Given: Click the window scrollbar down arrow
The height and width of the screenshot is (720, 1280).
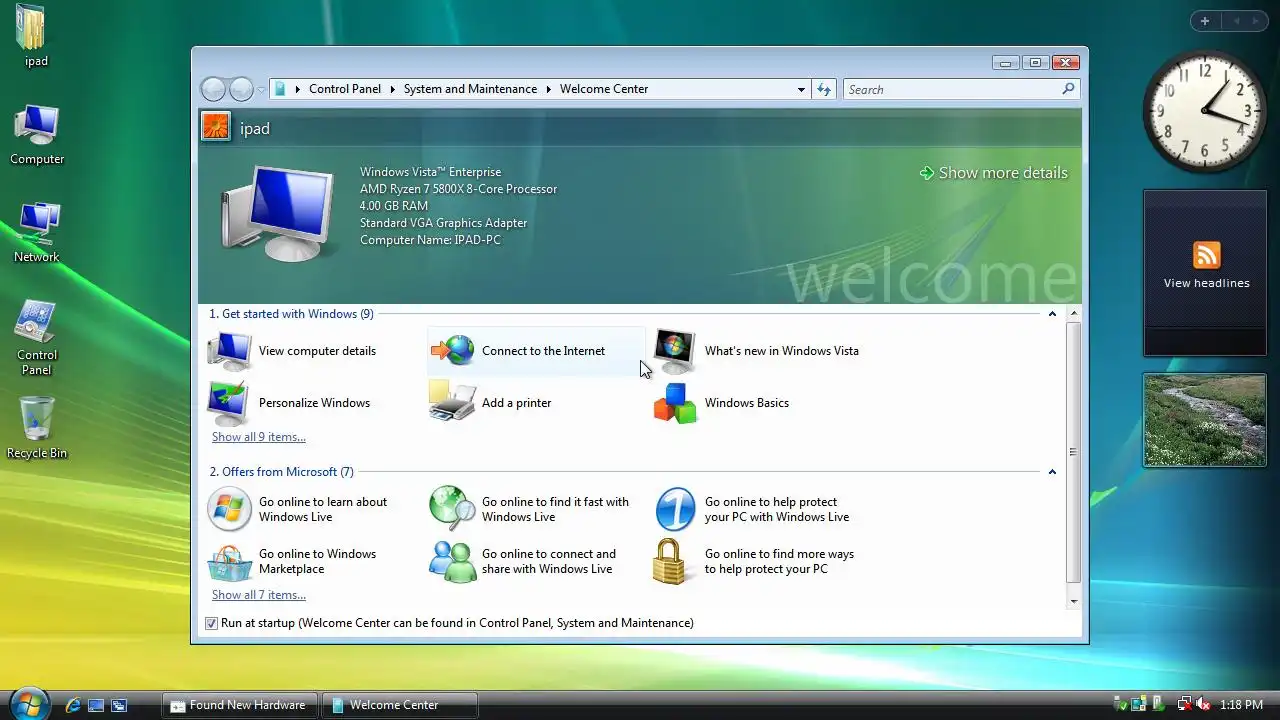Looking at the screenshot, I should pyautogui.click(x=1074, y=602).
